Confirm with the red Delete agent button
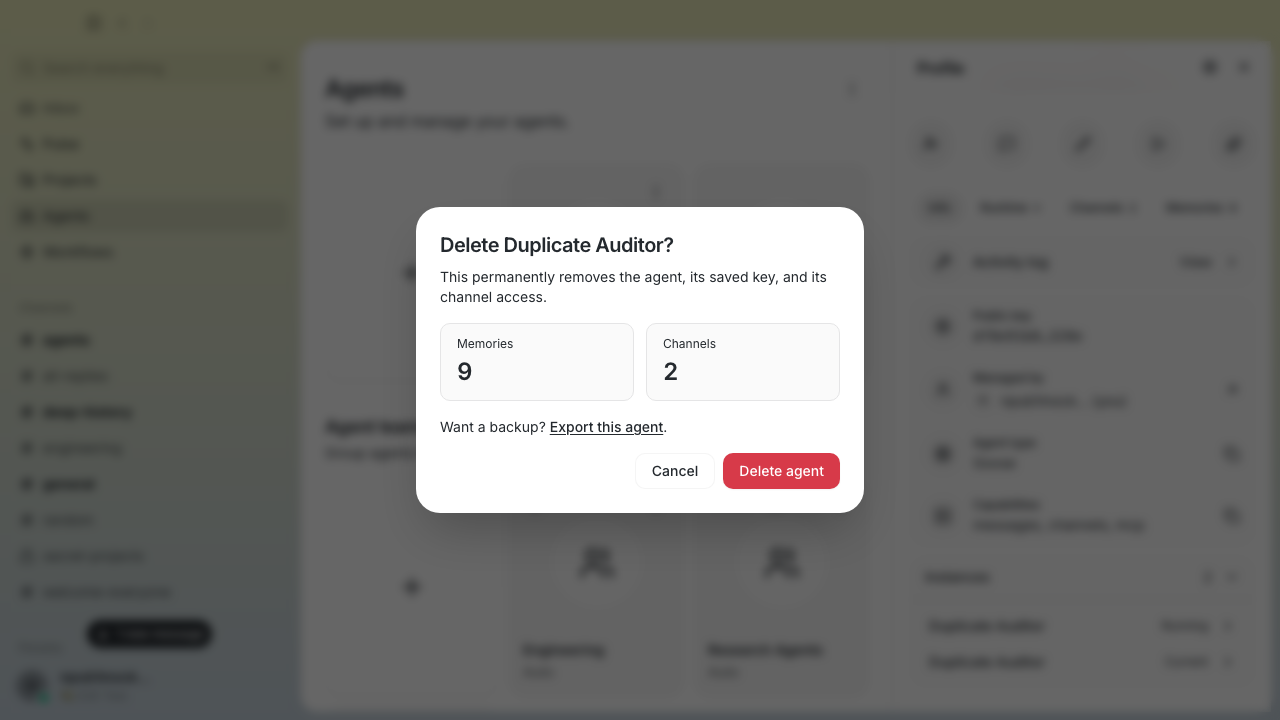Viewport: 1280px width, 720px height. [781, 471]
